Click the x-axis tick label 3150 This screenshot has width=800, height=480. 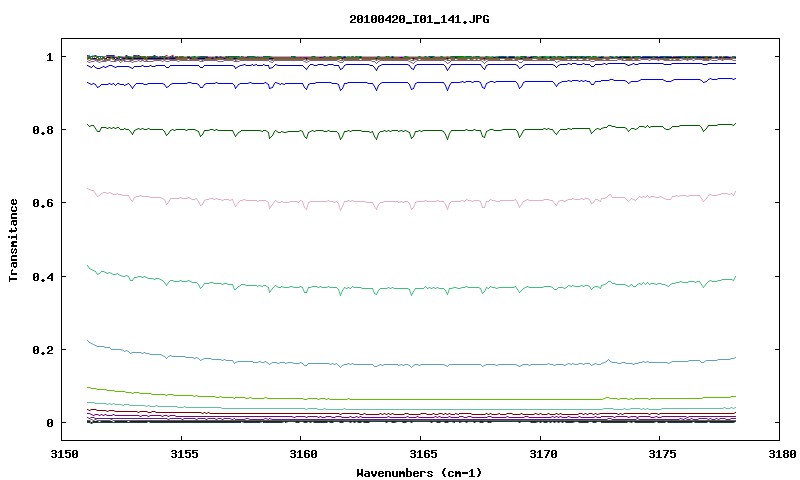[x=65, y=454]
